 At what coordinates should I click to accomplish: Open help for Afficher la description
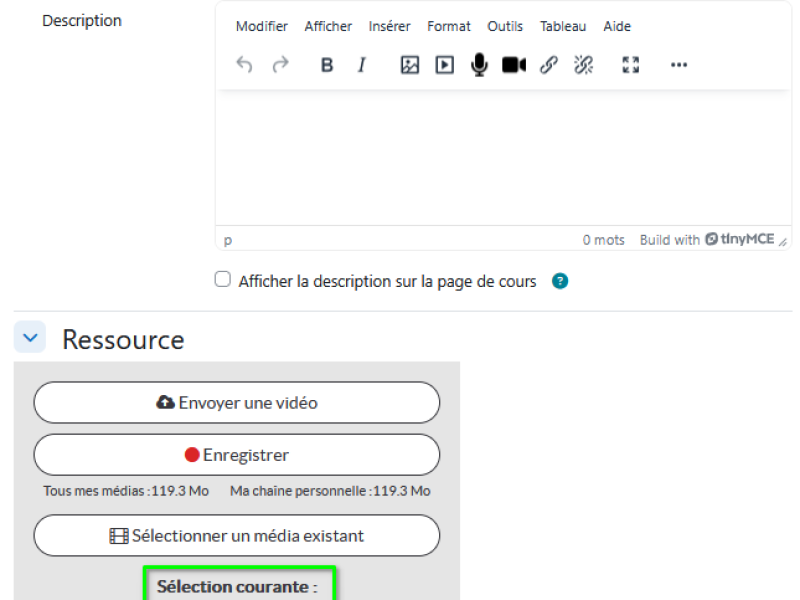[x=560, y=281]
